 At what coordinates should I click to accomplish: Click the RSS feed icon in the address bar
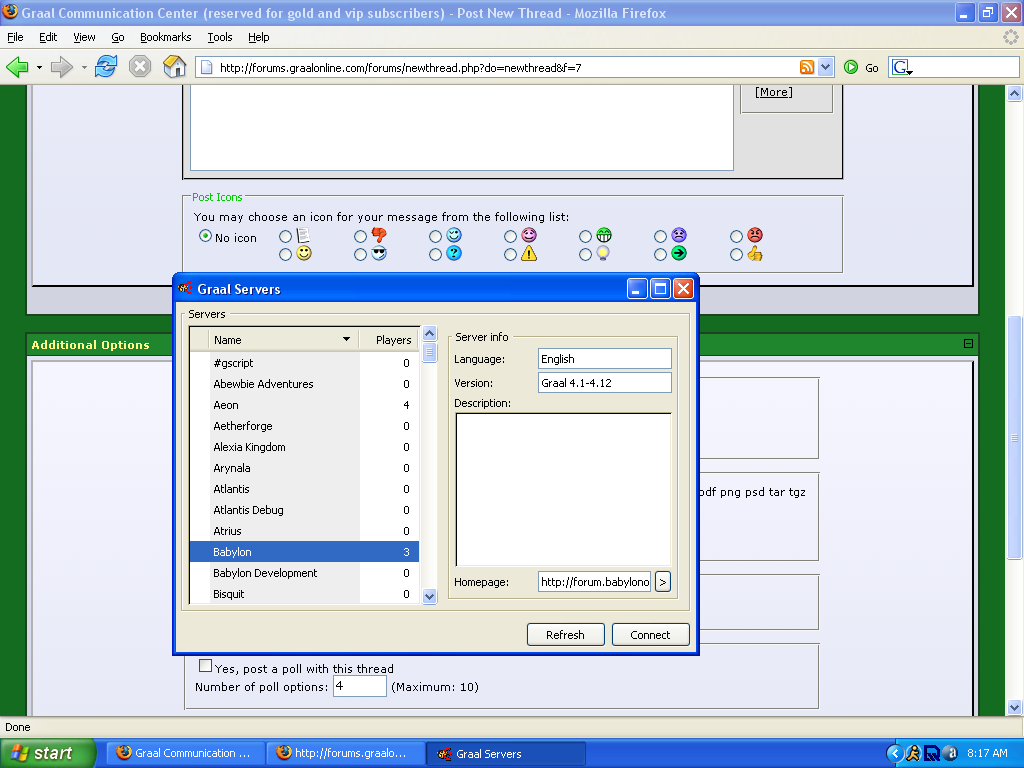point(807,67)
